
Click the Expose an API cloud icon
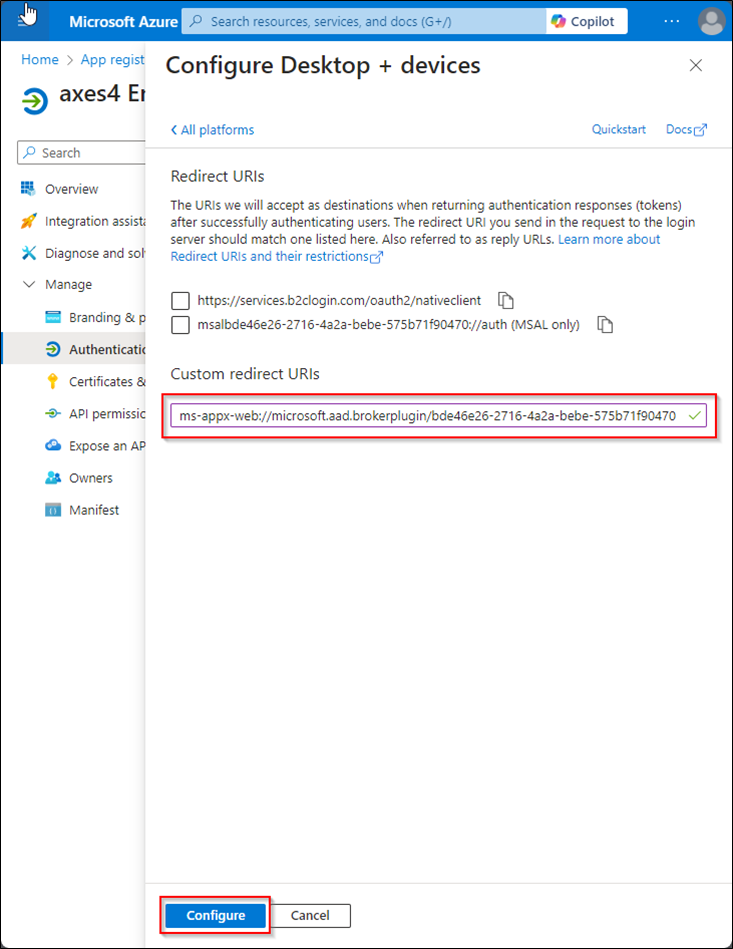53,445
